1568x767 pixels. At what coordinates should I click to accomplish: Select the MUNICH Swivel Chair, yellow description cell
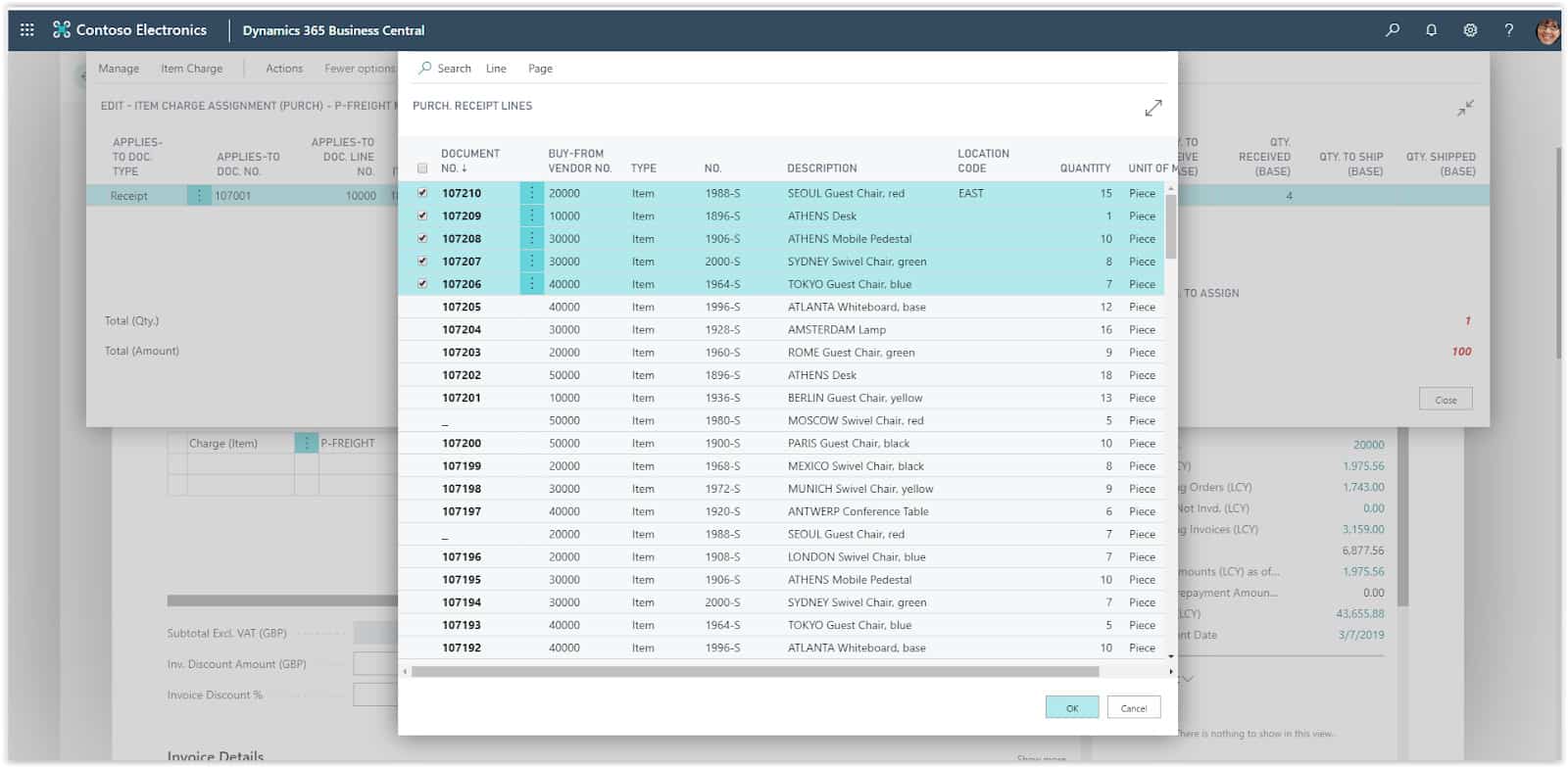tap(860, 489)
